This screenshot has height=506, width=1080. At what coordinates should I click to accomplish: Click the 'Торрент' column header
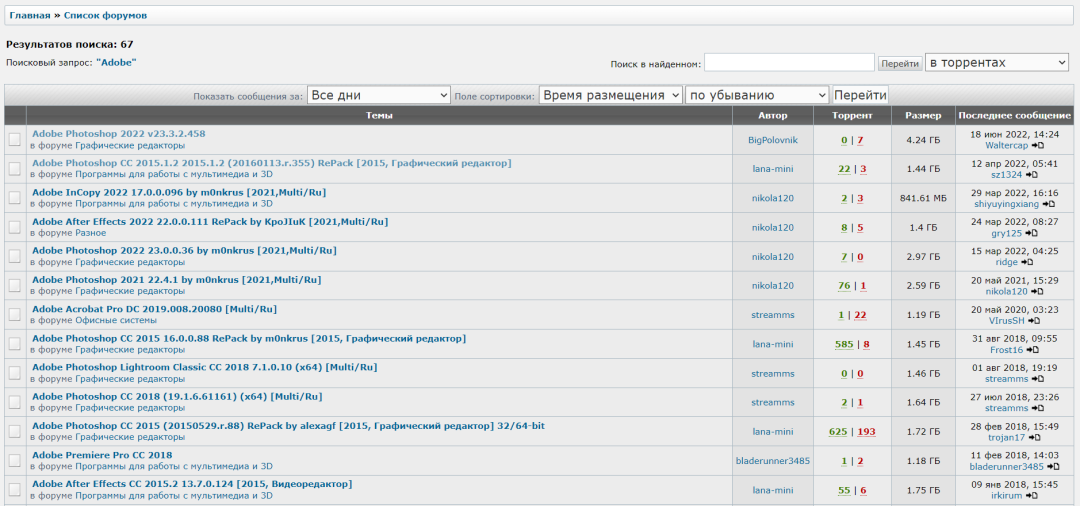point(852,116)
